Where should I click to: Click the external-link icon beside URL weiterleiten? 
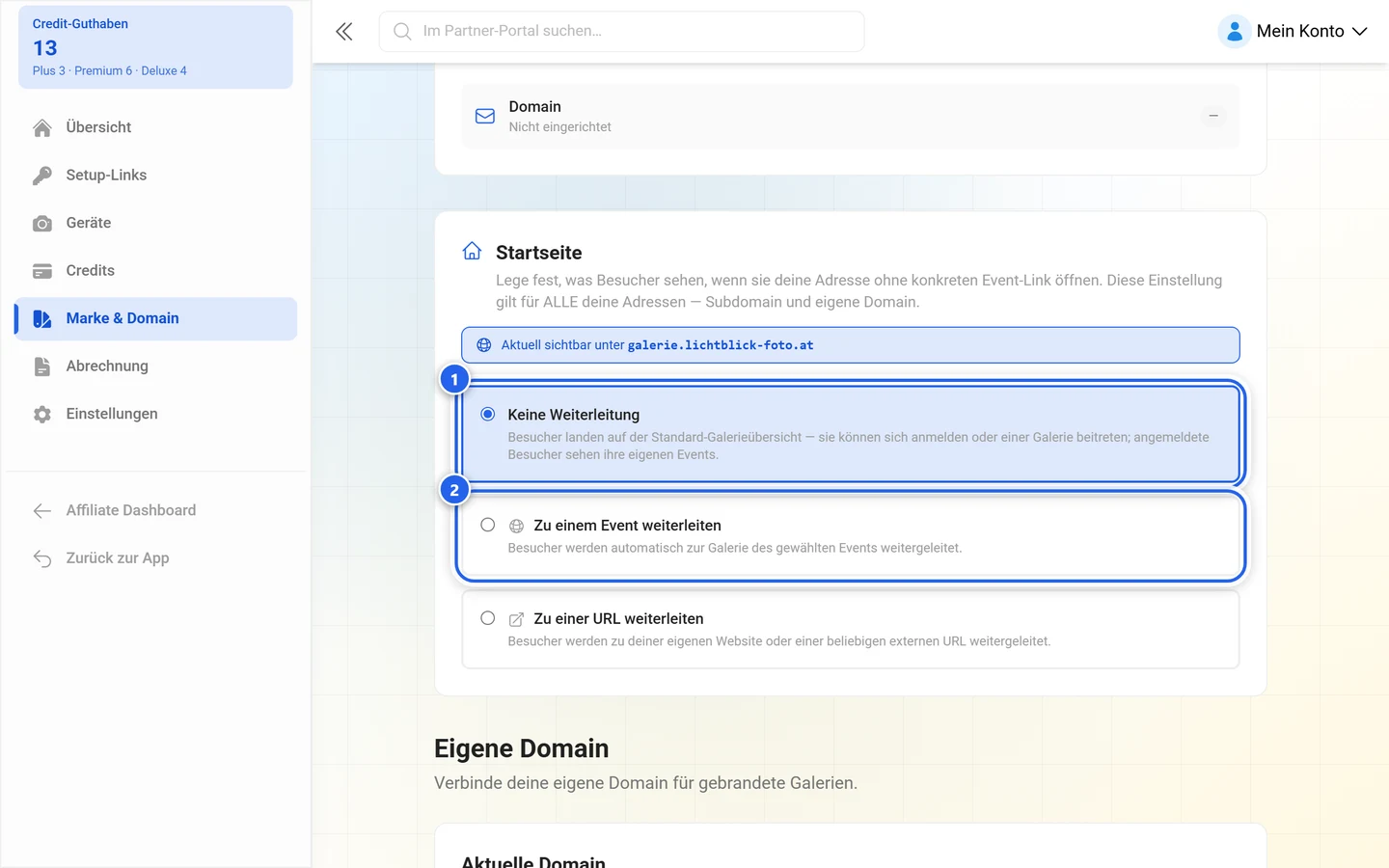point(517,619)
